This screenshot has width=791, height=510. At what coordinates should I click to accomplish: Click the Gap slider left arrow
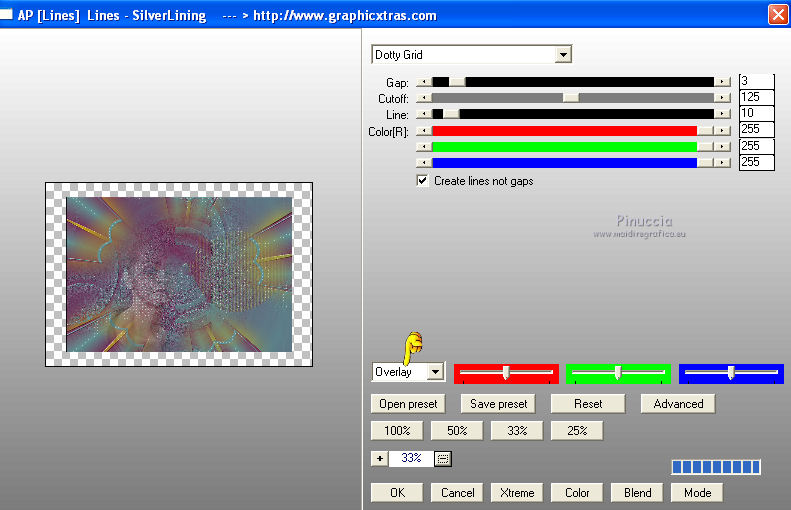click(x=423, y=82)
